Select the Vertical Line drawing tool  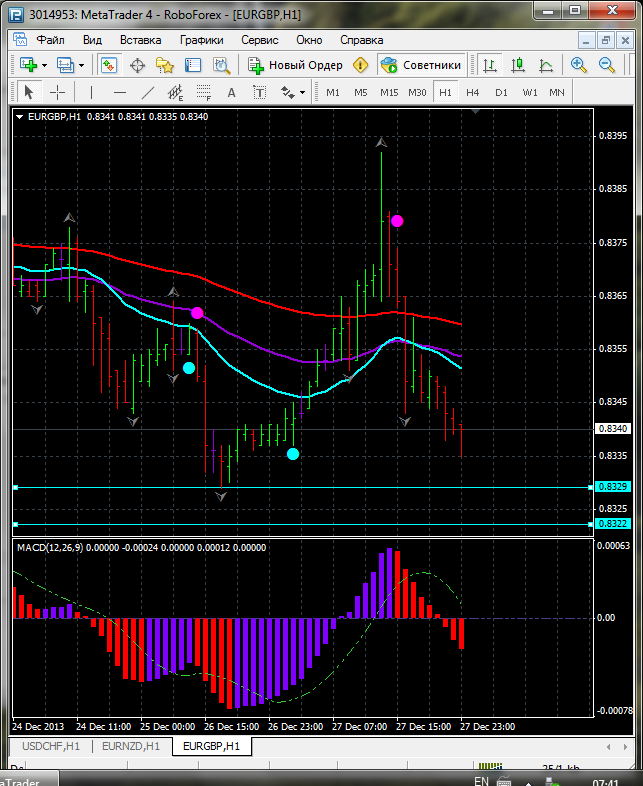92,92
